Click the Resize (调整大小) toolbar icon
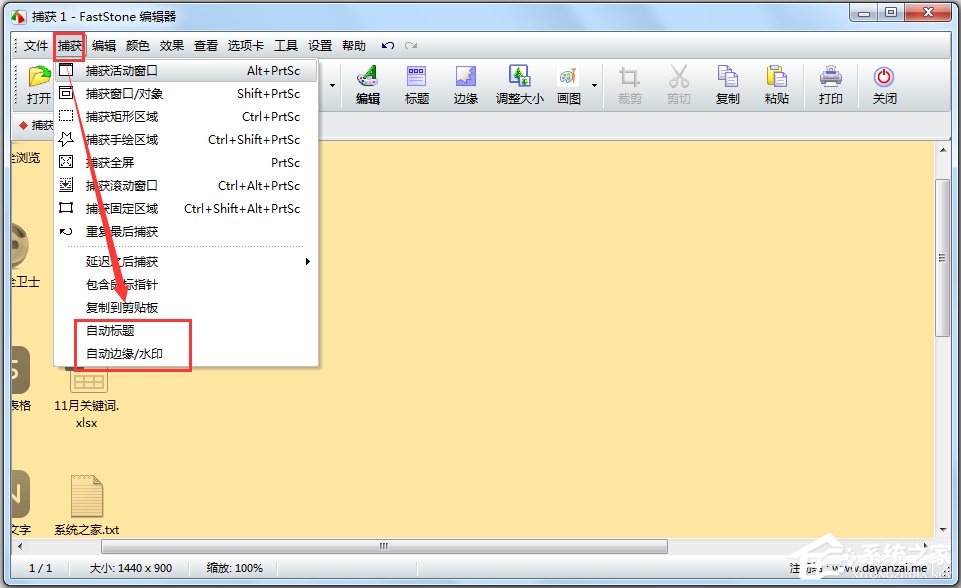Screen dimensions: 961x588 coord(519,84)
